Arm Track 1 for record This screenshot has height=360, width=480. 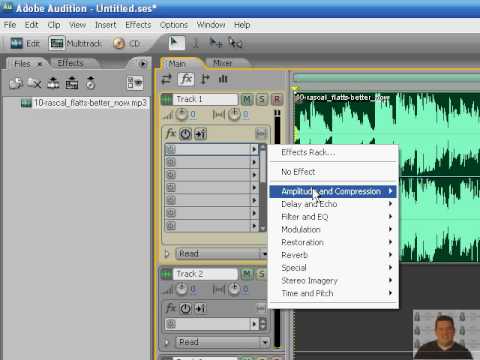tap(277, 99)
